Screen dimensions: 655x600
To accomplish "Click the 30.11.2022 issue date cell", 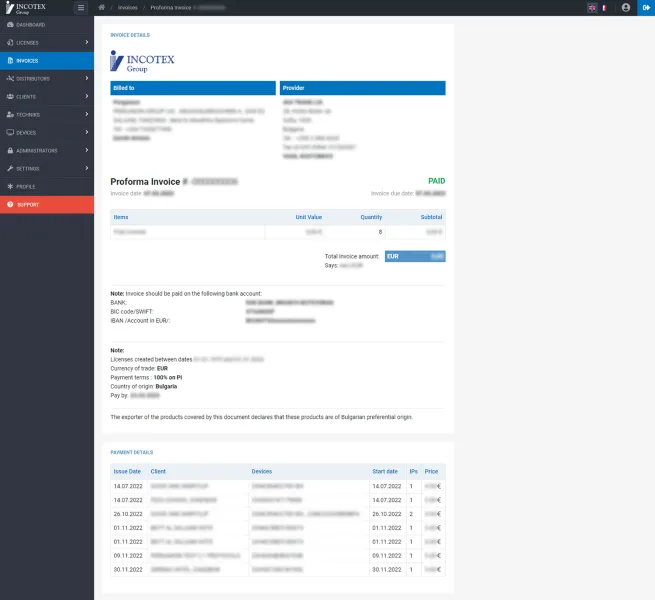I will (128, 569).
